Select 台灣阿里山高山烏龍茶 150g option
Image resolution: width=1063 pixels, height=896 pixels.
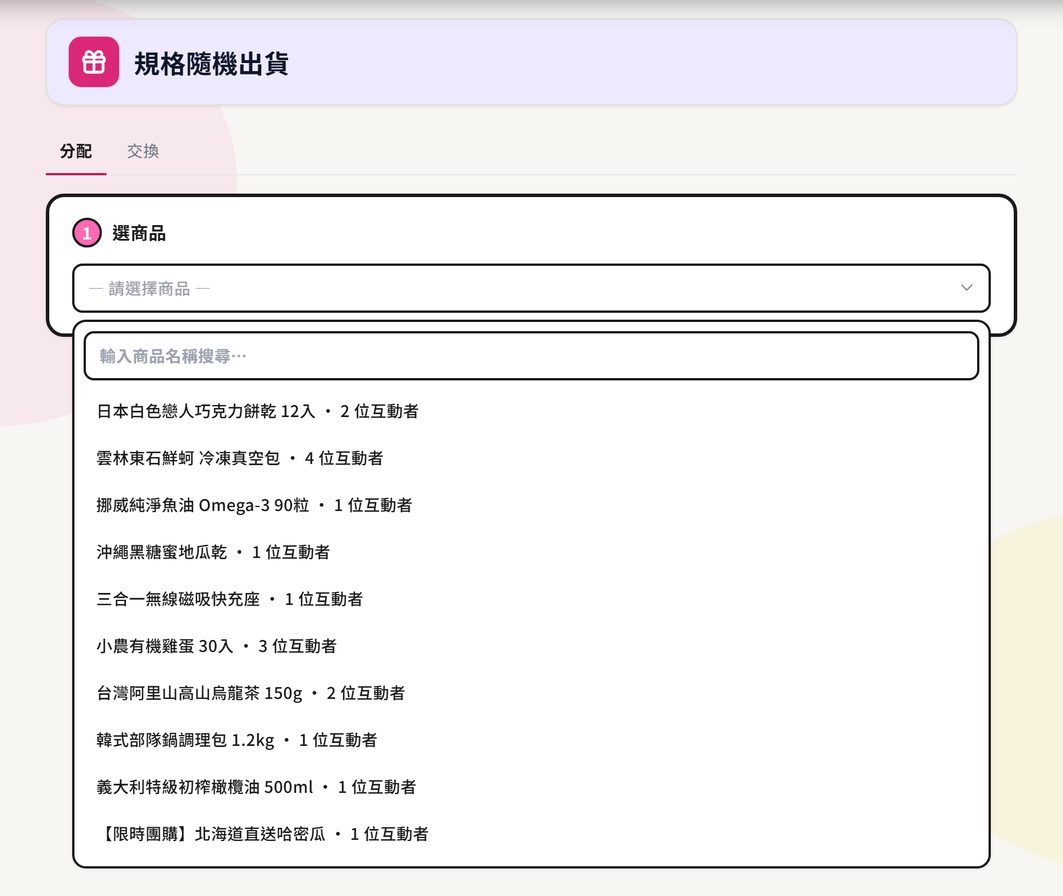coord(531,693)
